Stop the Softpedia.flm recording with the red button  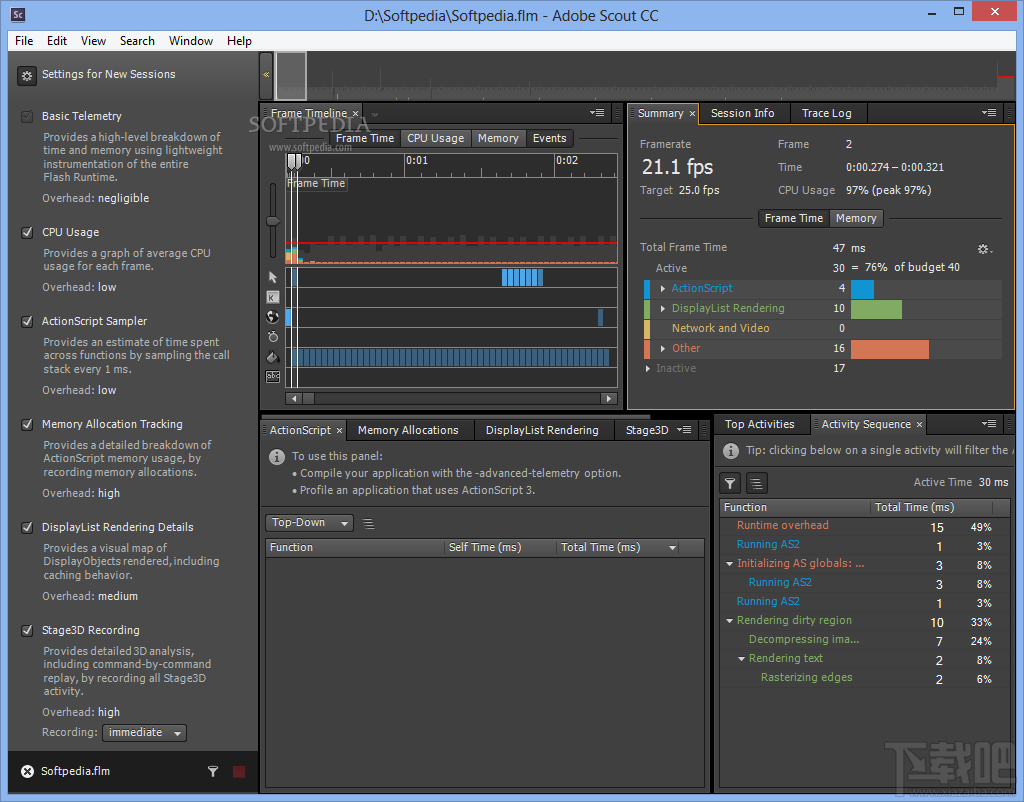click(241, 771)
